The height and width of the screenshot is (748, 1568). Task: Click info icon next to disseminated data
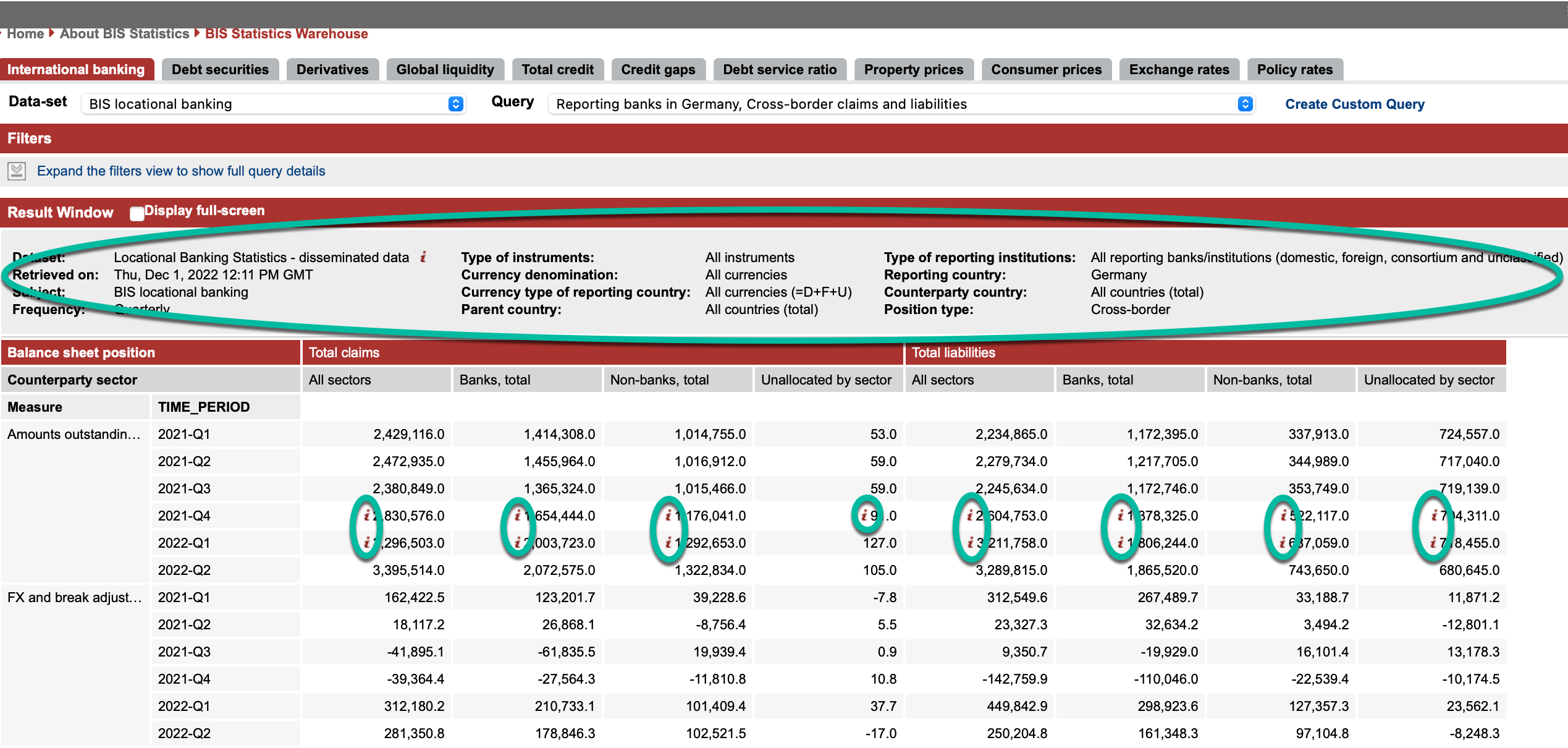(x=423, y=257)
